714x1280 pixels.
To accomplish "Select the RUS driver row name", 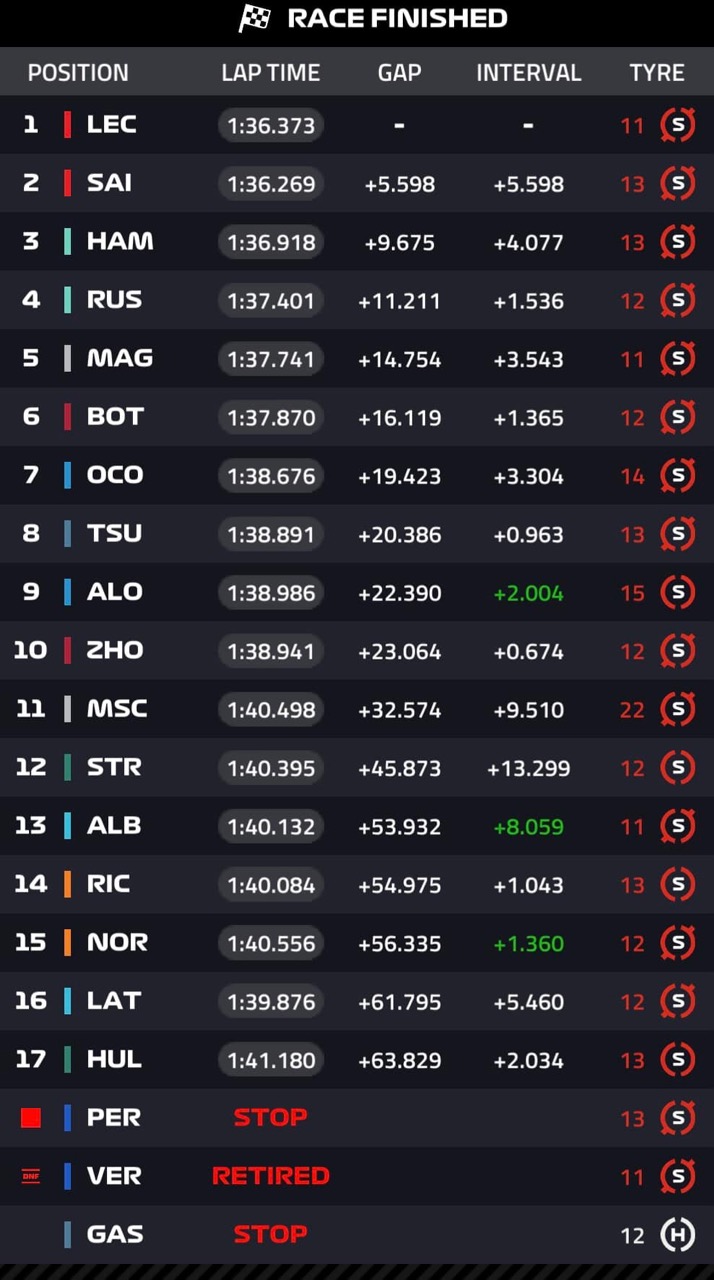I will point(114,300).
